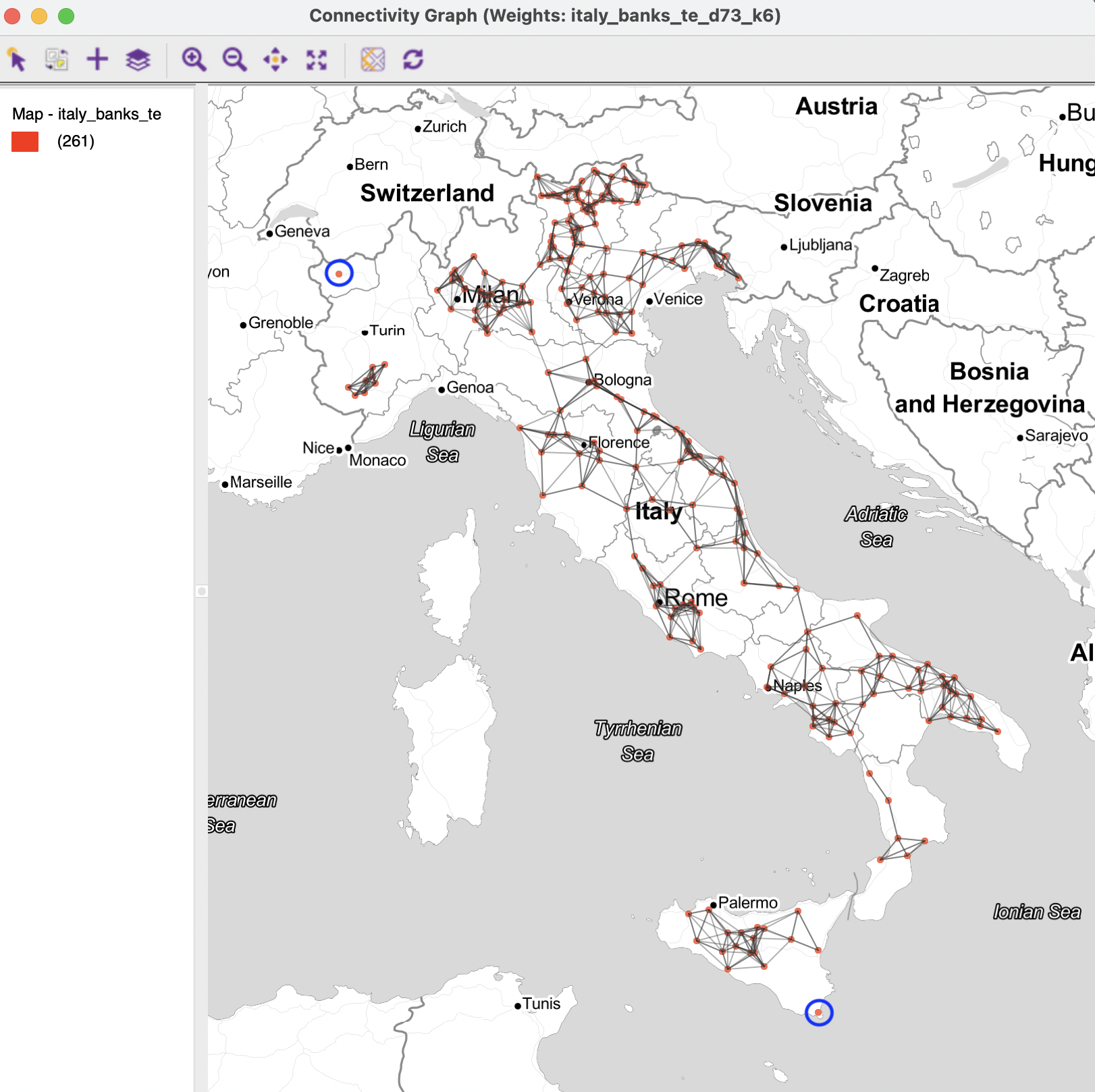Click the 'Switzerland' map label

pos(427,193)
